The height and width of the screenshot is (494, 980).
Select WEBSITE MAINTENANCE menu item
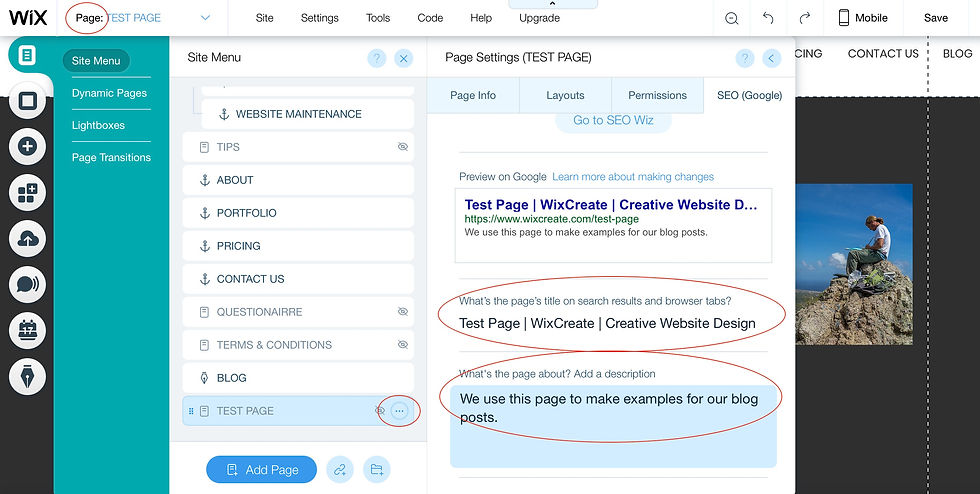click(308, 114)
